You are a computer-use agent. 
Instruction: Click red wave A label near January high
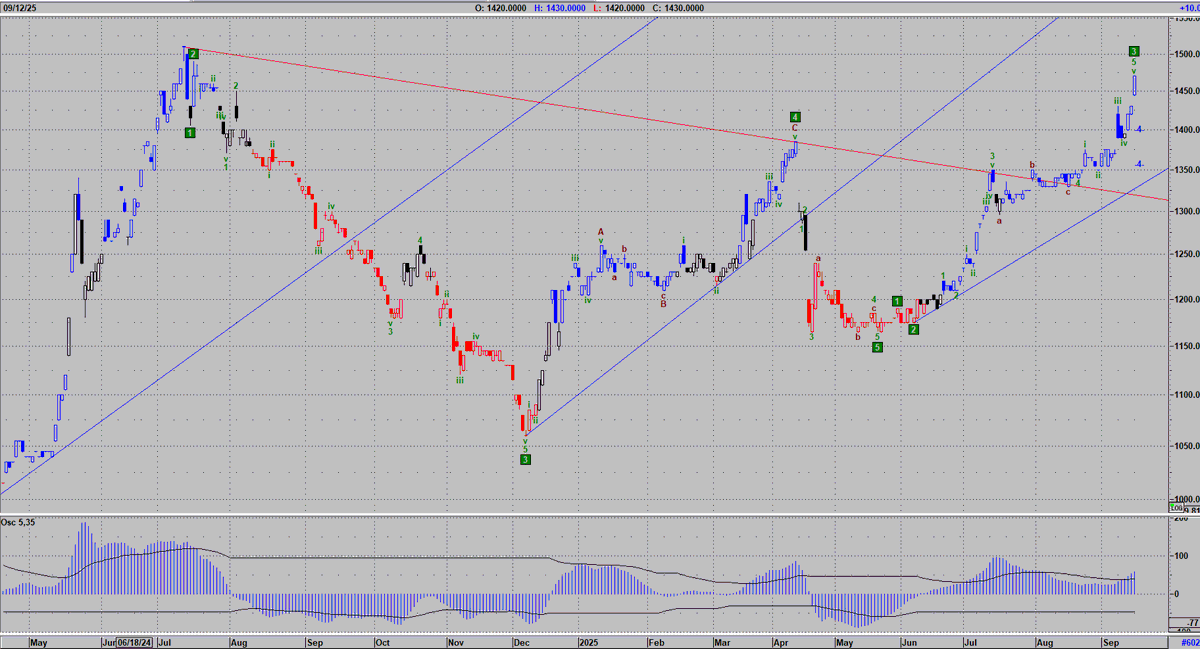tap(601, 232)
